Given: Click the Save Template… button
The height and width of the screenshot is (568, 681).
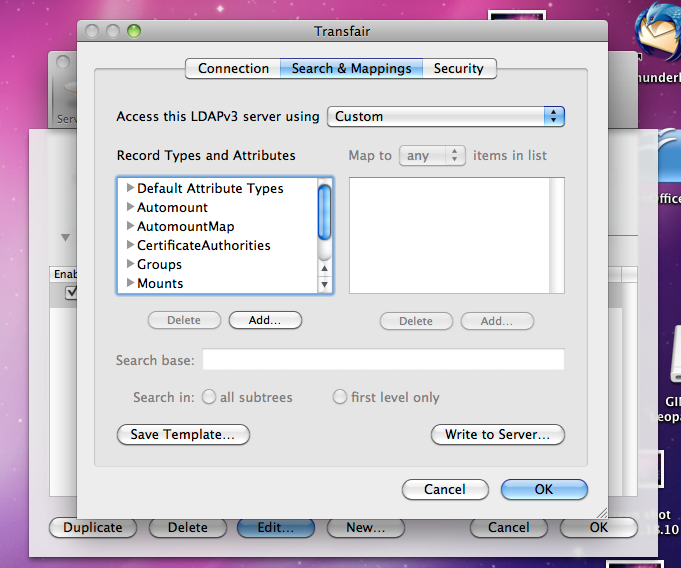Looking at the screenshot, I should pyautogui.click(x=183, y=435).
